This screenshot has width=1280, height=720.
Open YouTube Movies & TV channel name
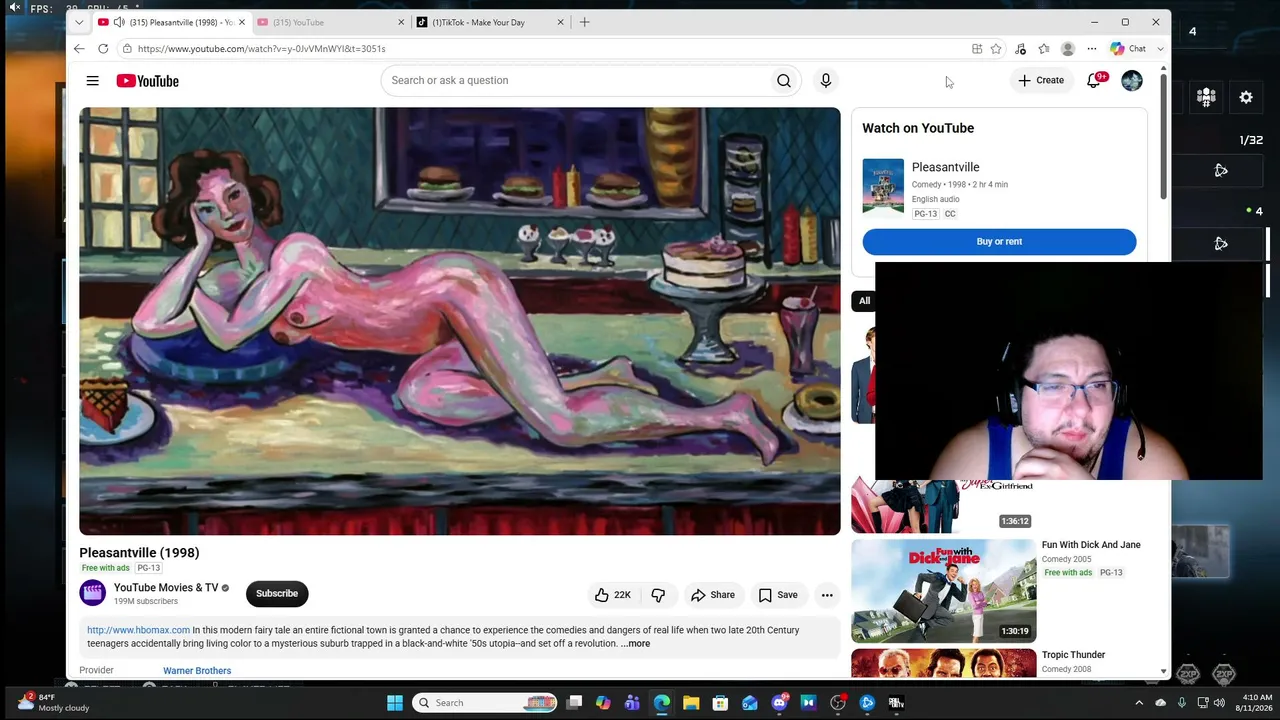(x=166, y=588)
